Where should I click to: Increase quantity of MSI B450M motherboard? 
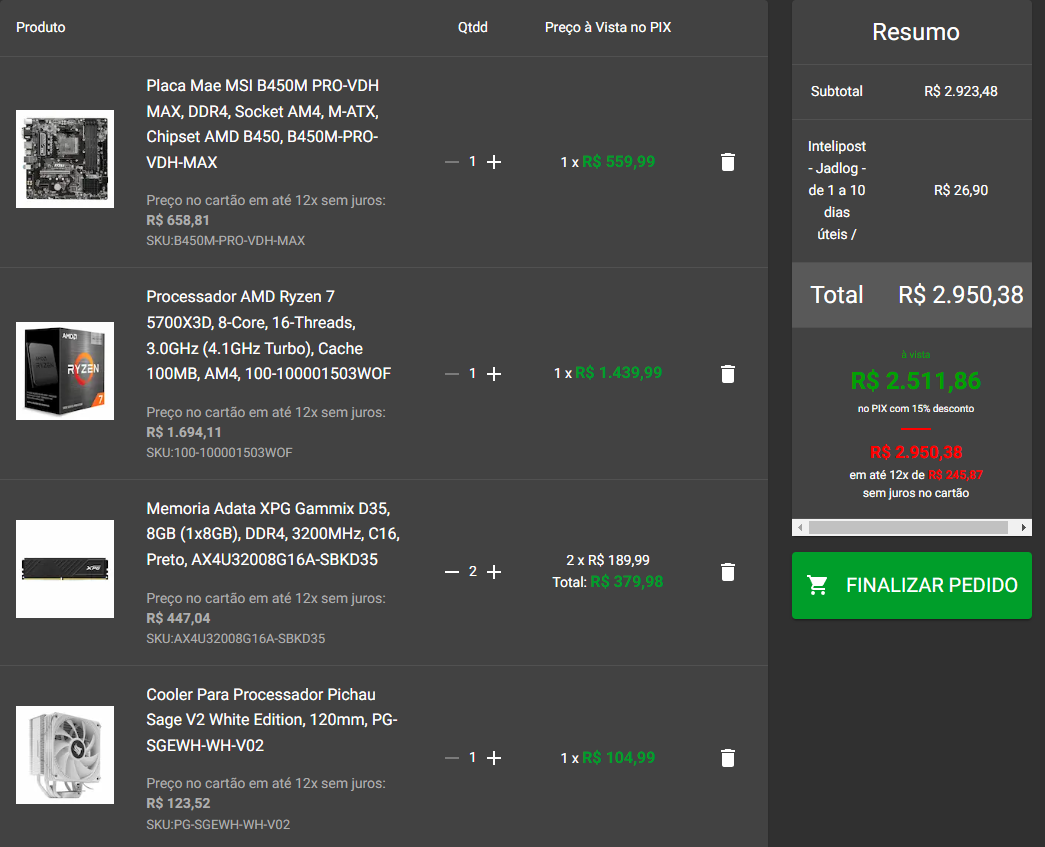click(494, 162)
